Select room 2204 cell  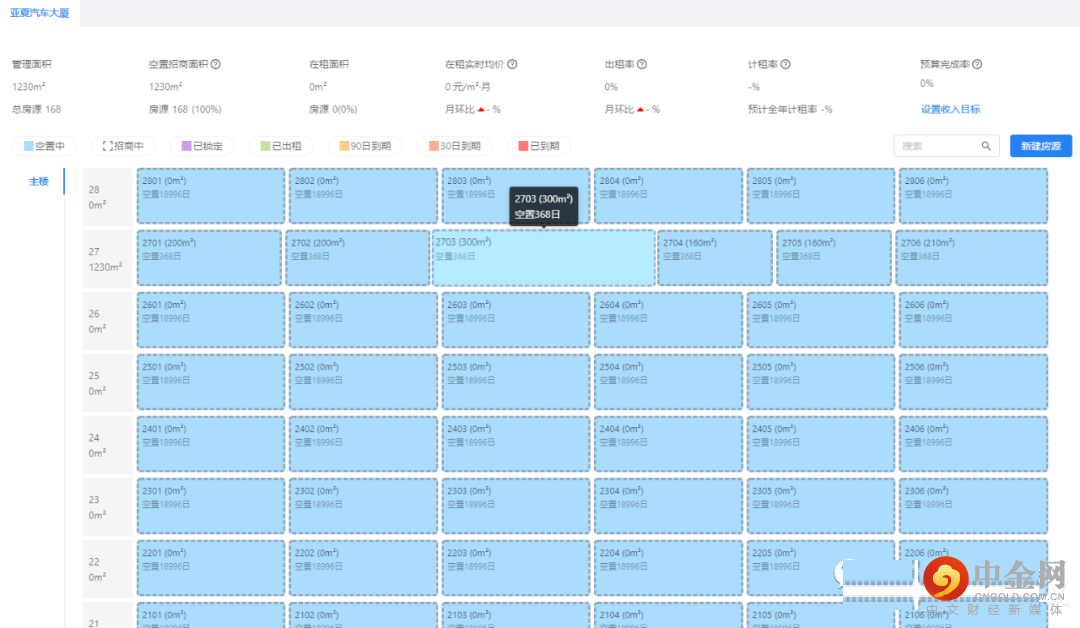click(668, 568)
